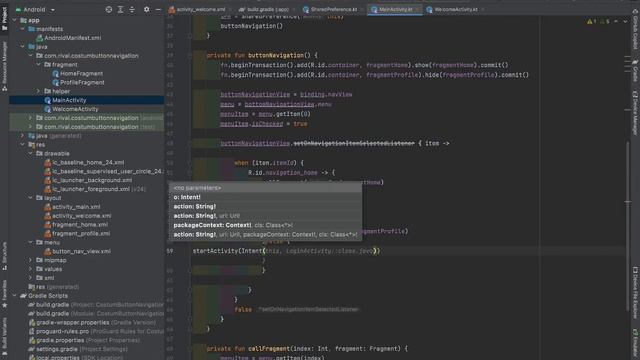Open the Device Manager tool window
The height and width of the screenshot is (360, 640).
635,113
